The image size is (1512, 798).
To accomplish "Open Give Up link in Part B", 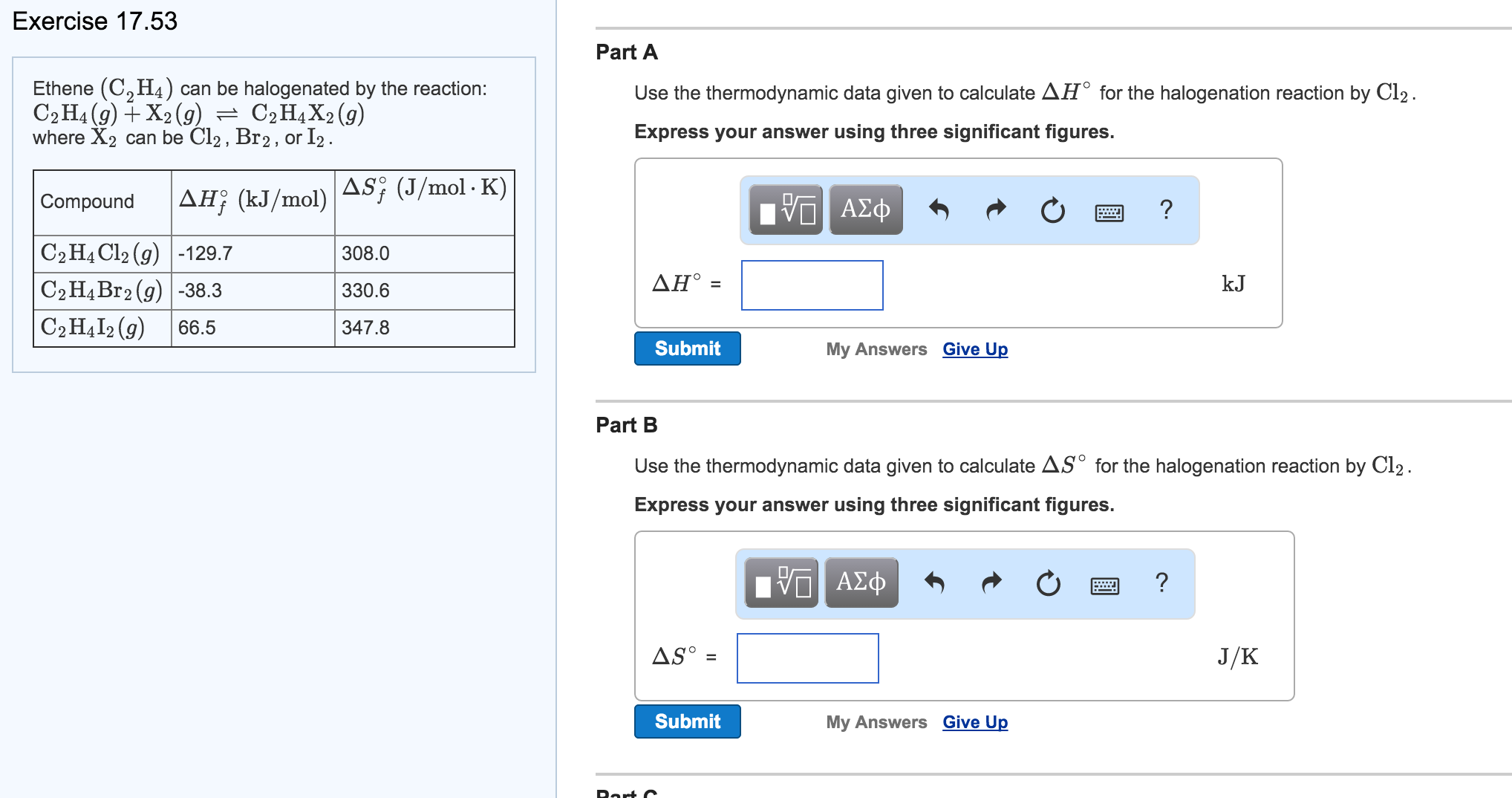I will (x=974, y=721).
